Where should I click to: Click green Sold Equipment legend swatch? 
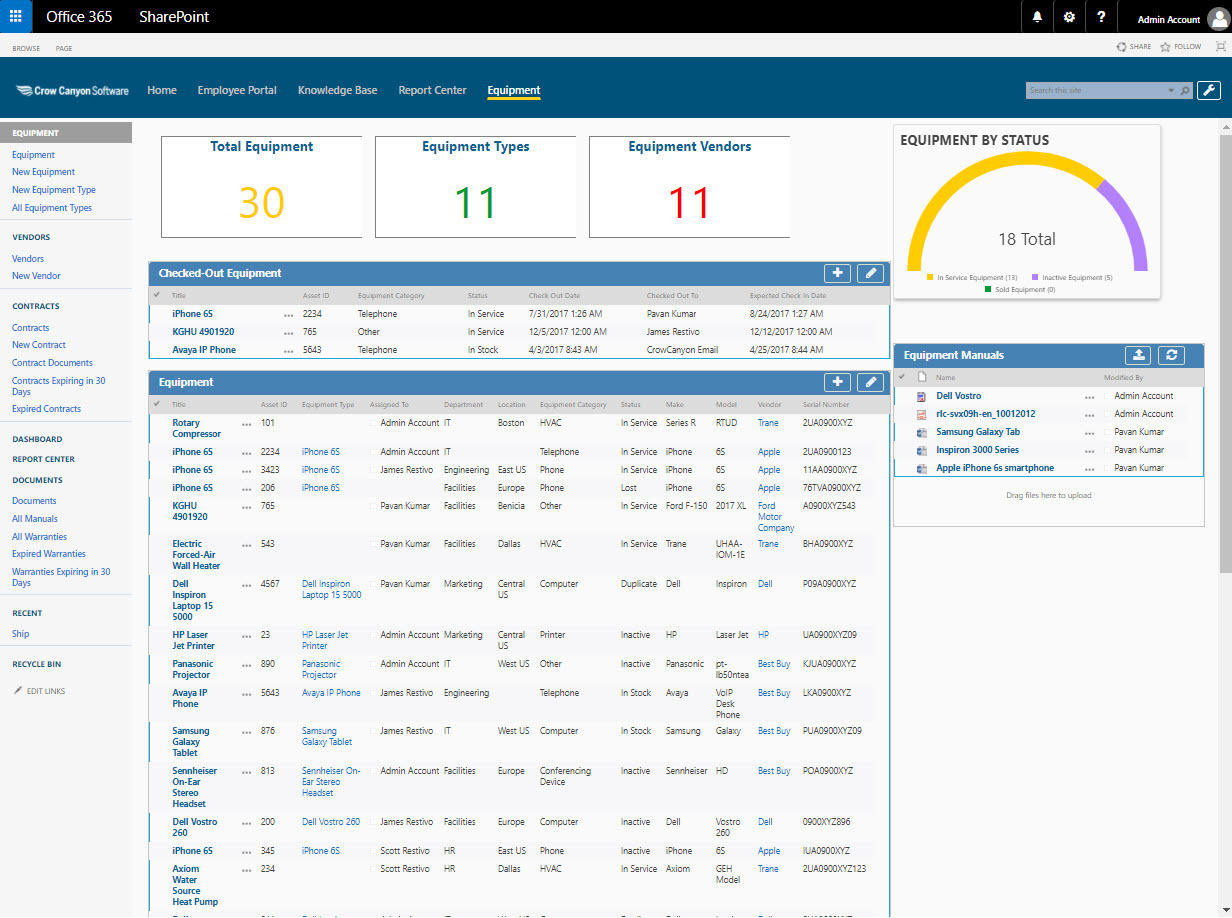point(987,289)
